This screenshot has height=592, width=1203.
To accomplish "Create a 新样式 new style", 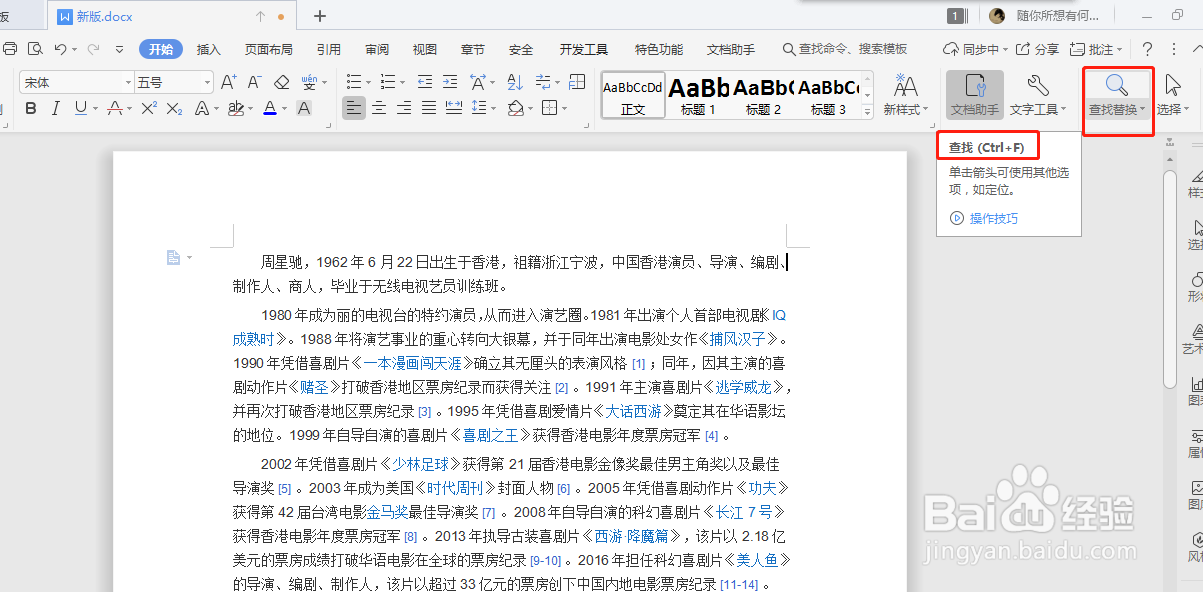I will click(x=903, y=95).
